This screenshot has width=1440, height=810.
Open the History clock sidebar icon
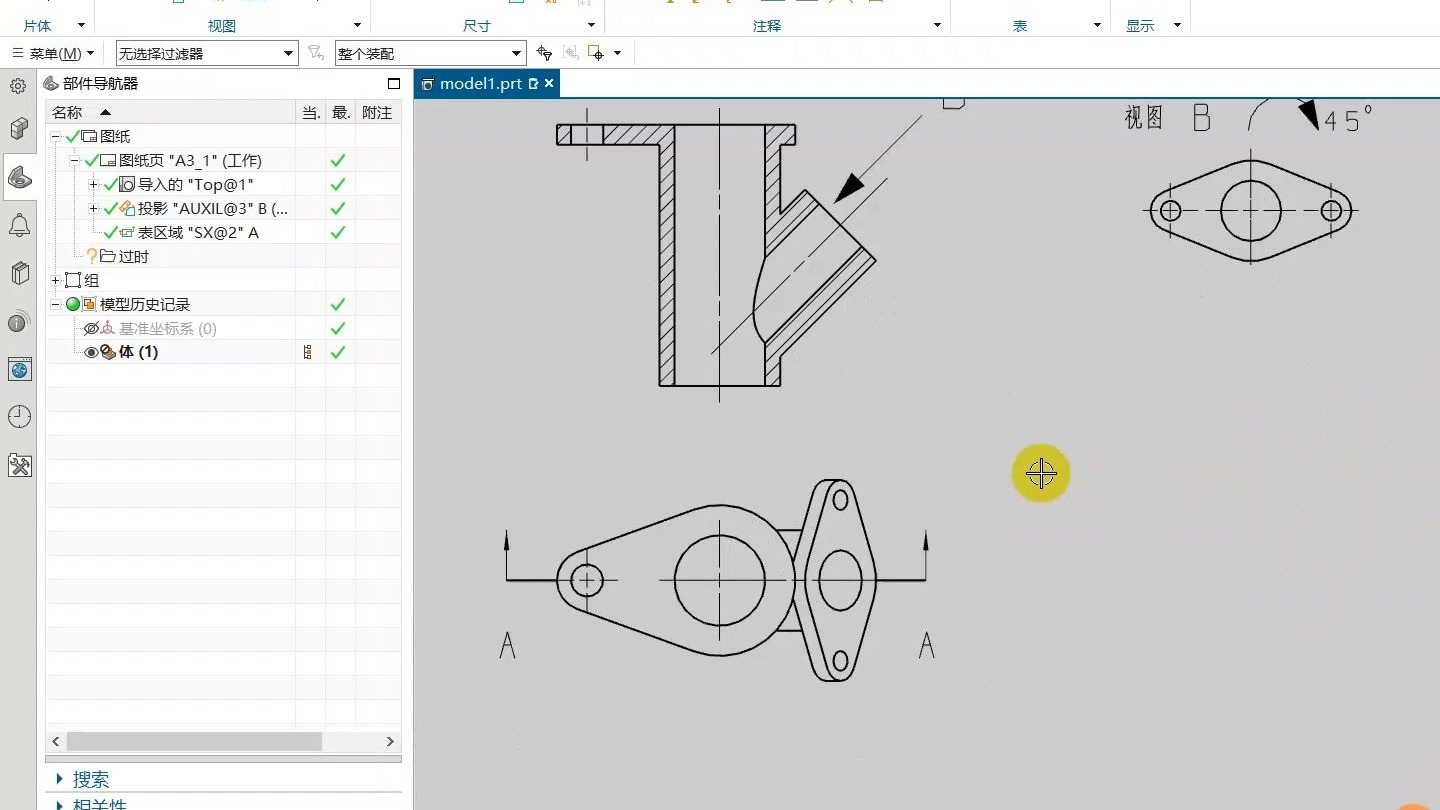tap(19, 417)
